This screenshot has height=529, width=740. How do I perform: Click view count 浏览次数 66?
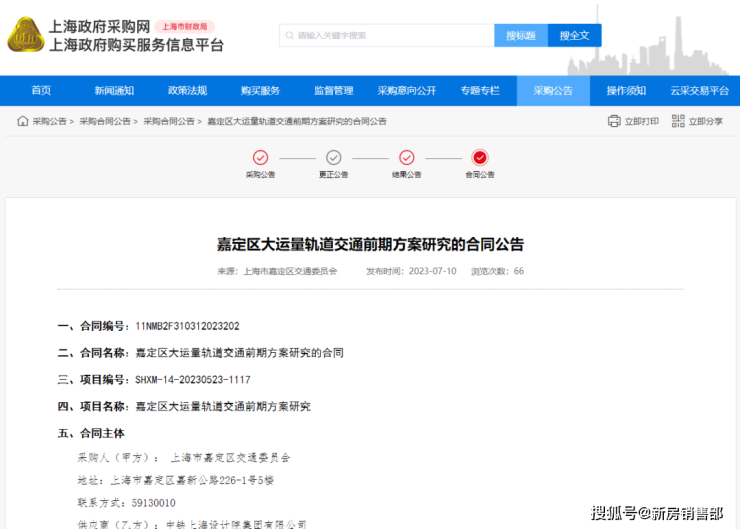tap(497, 271)
